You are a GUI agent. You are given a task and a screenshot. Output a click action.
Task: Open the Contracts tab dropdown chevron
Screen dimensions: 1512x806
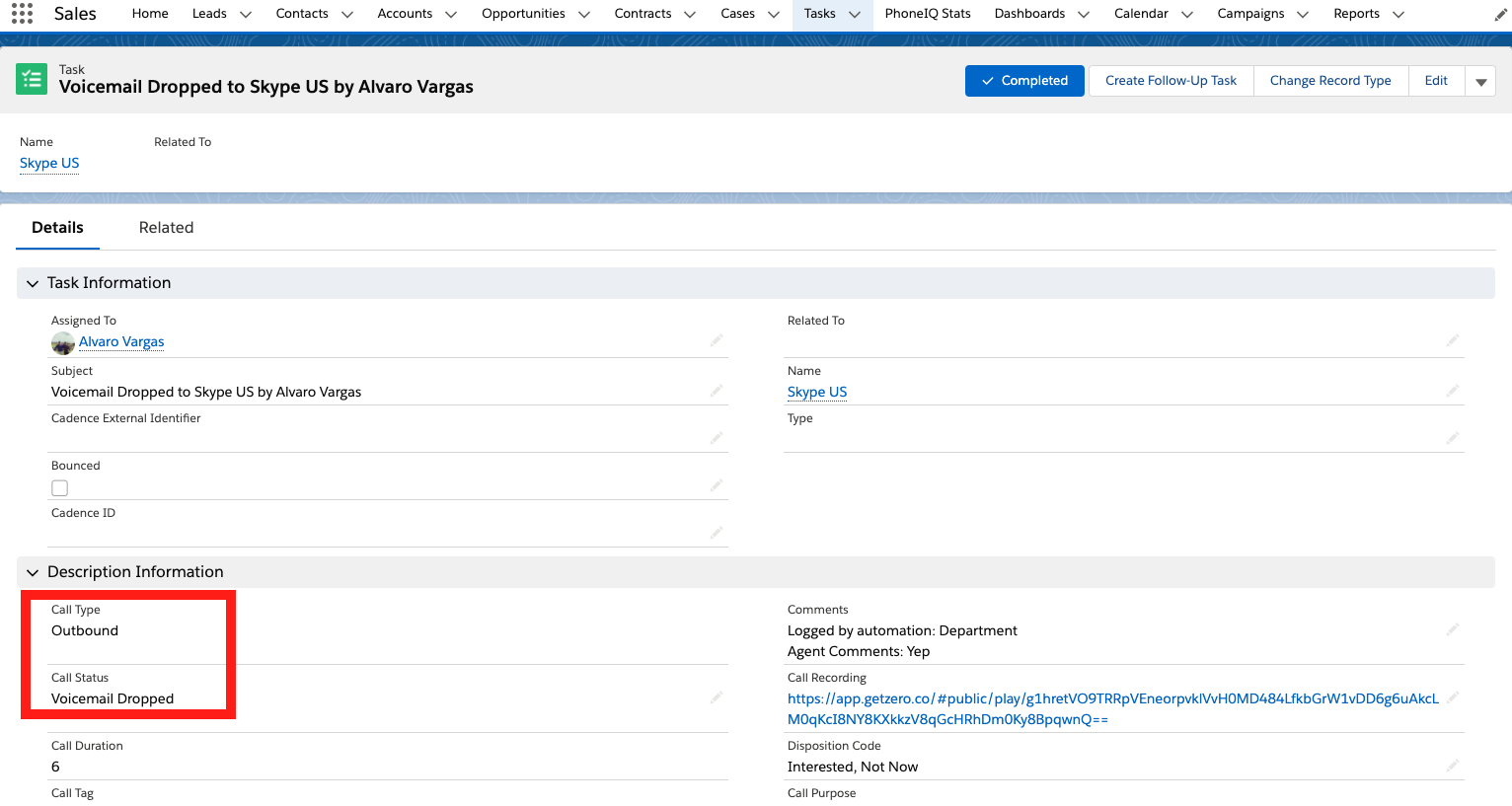coord(690,14)
